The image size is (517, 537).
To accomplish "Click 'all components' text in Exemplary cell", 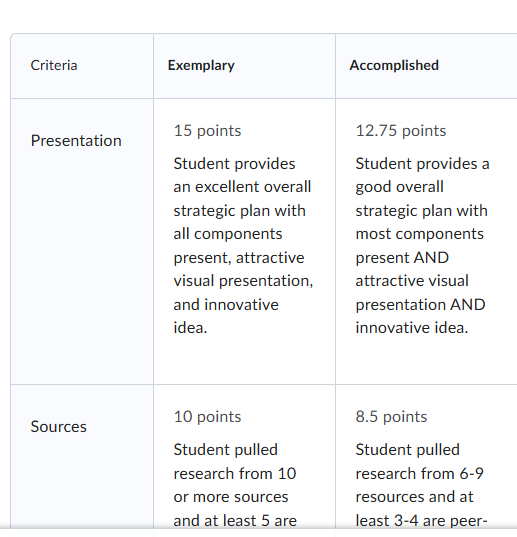I will pos(228,234).
